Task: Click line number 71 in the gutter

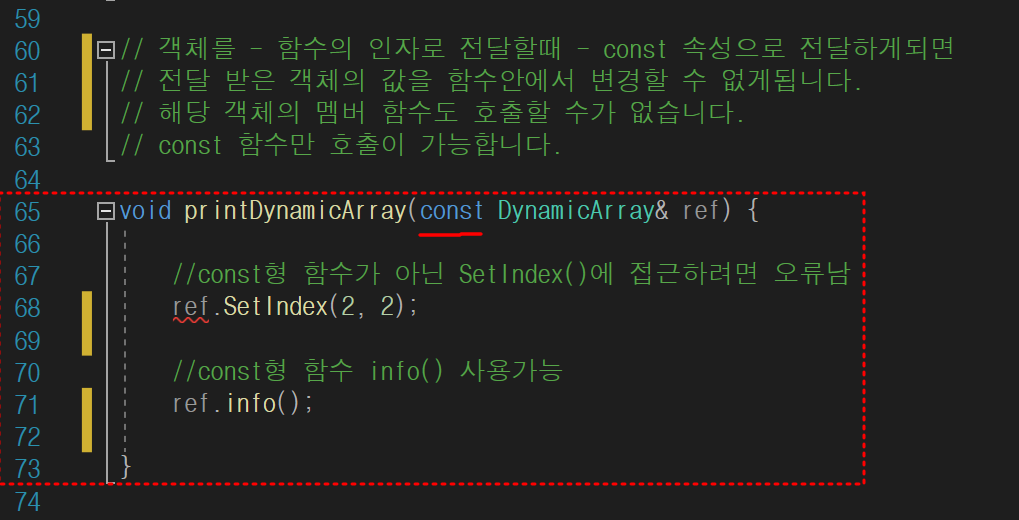Action: click(x=27, y=404)
